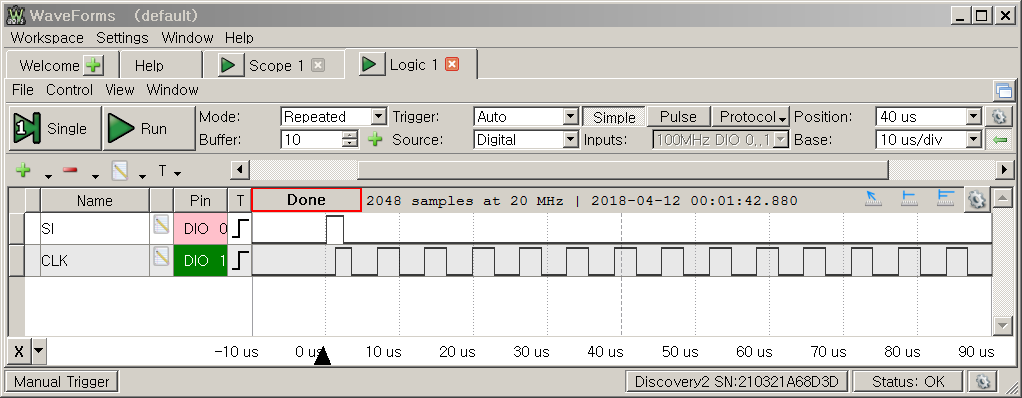
Task: Click the vertical scrollbar down arrow
Action: (1002, 326)
